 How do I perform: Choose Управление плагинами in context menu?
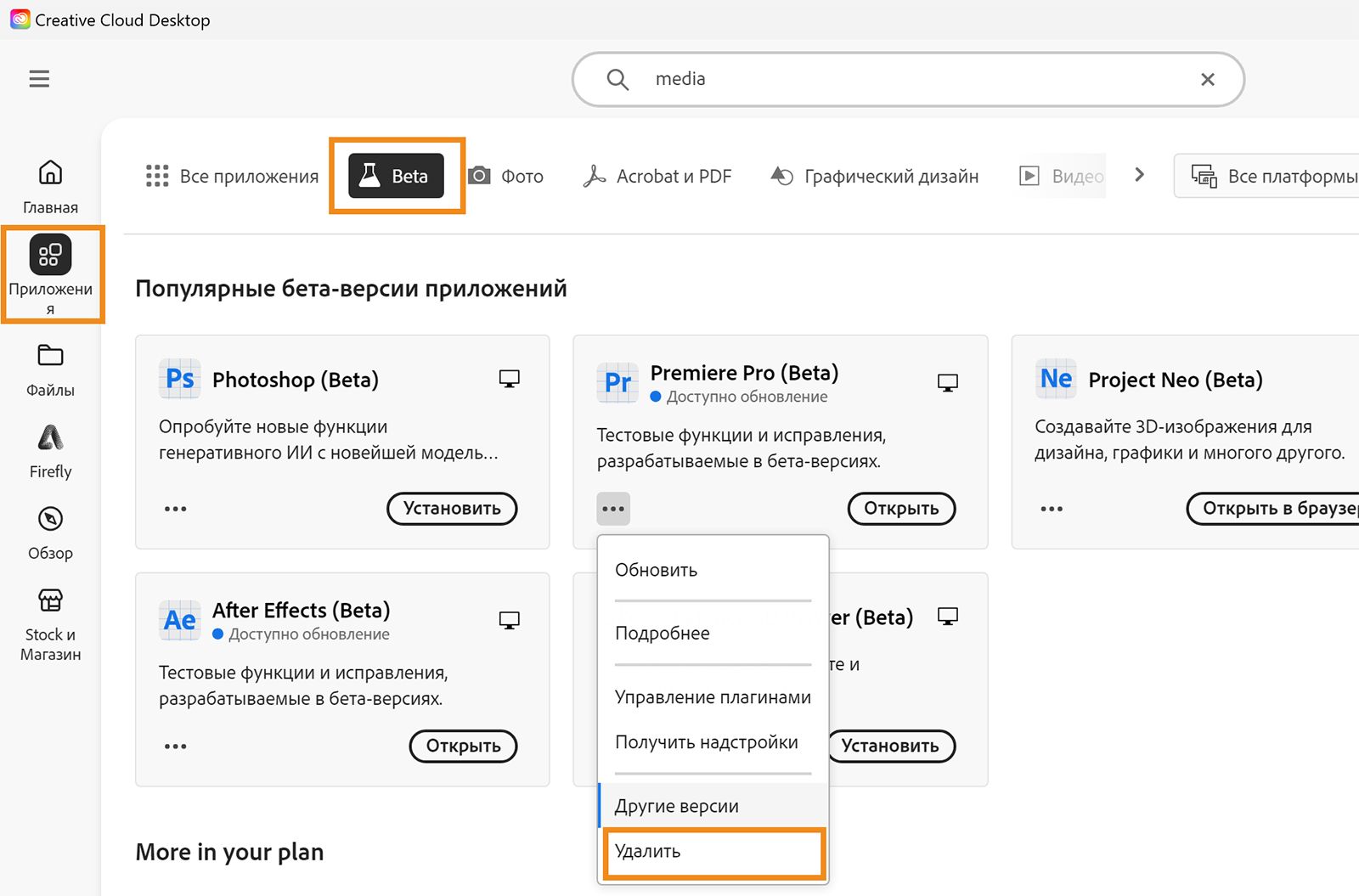click(713, 697)
